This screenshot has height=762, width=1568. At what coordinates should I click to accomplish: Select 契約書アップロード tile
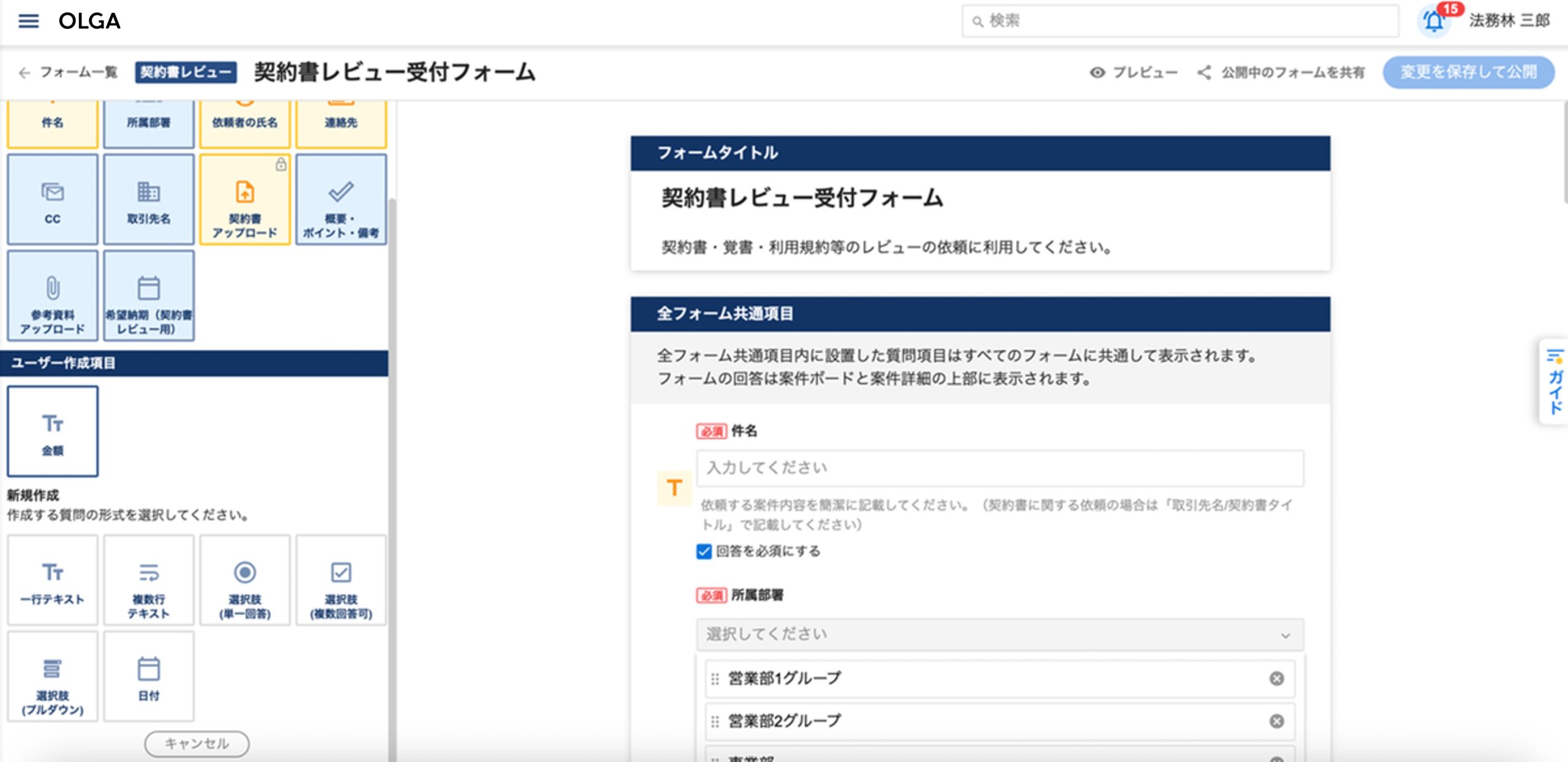click(245, 200)
